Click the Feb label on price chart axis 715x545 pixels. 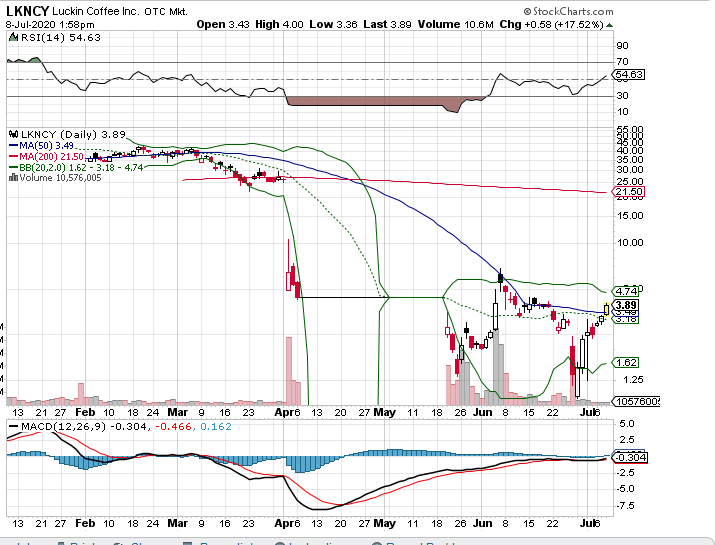pos(85,412)
